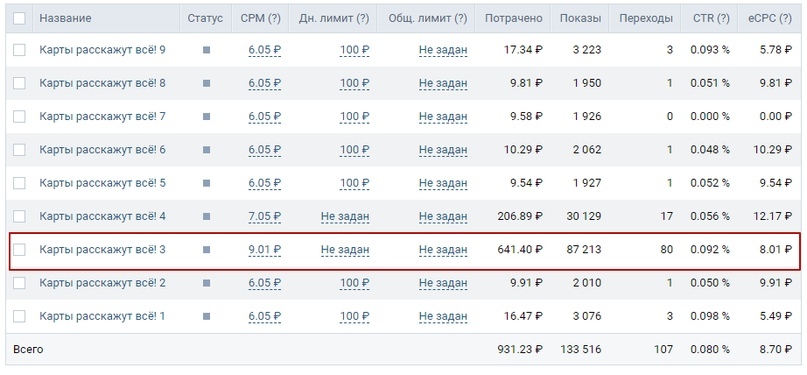807x375 pixels.
Task: Click status square icon of ad 9
Action: coord(206,50)
